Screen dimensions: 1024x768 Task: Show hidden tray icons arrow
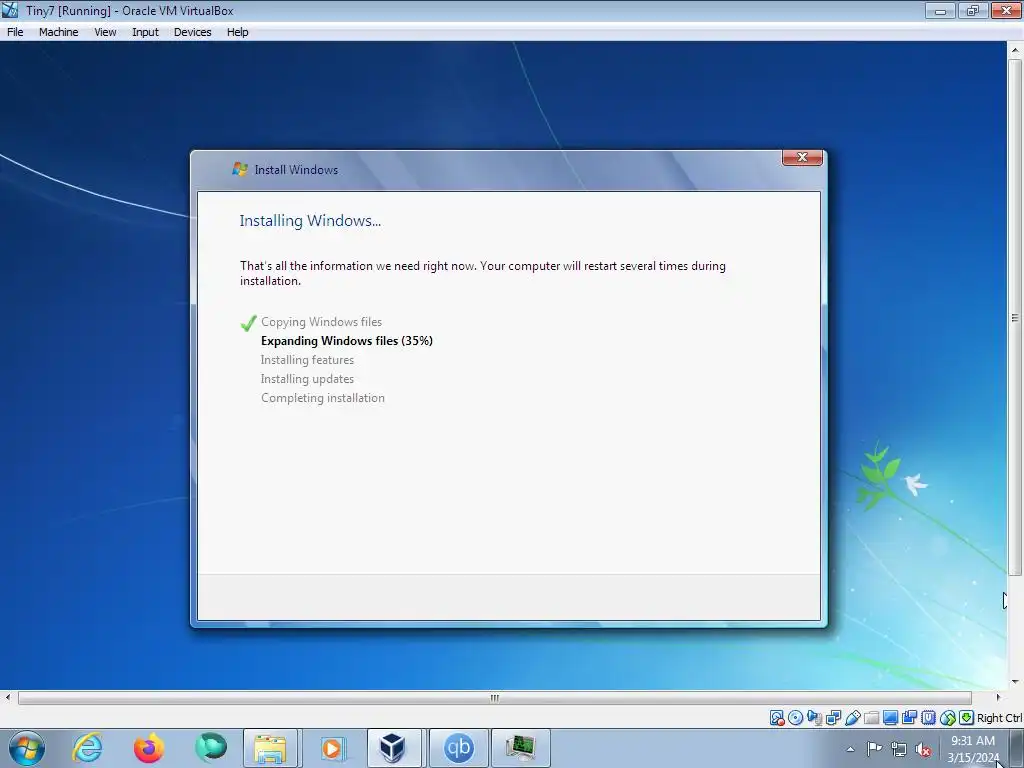[850, 749]
